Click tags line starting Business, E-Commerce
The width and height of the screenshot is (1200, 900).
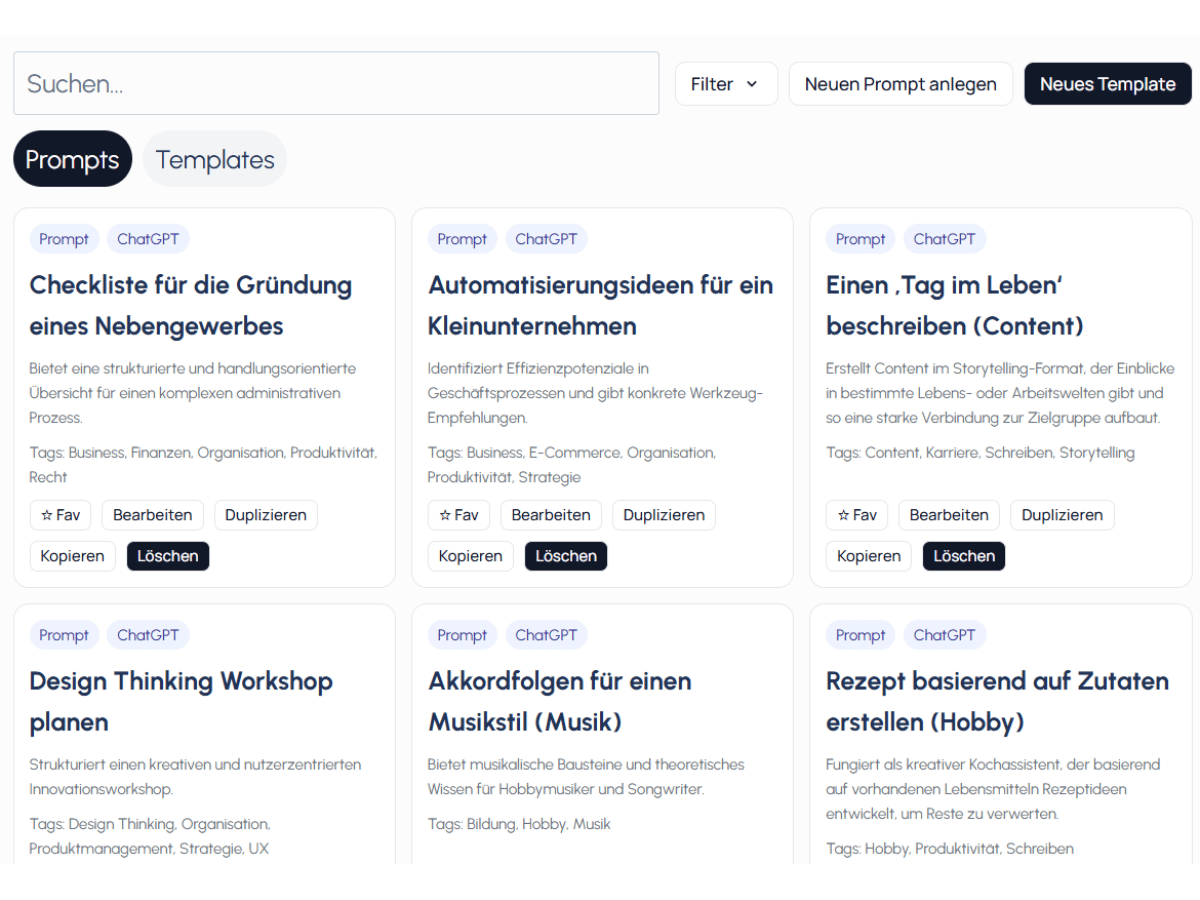pos(572,465)
